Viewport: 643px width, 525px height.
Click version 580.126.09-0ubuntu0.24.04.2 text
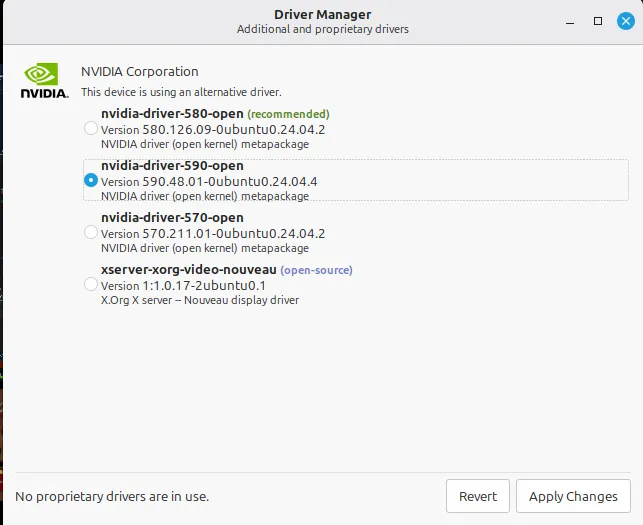pos(213,130)
